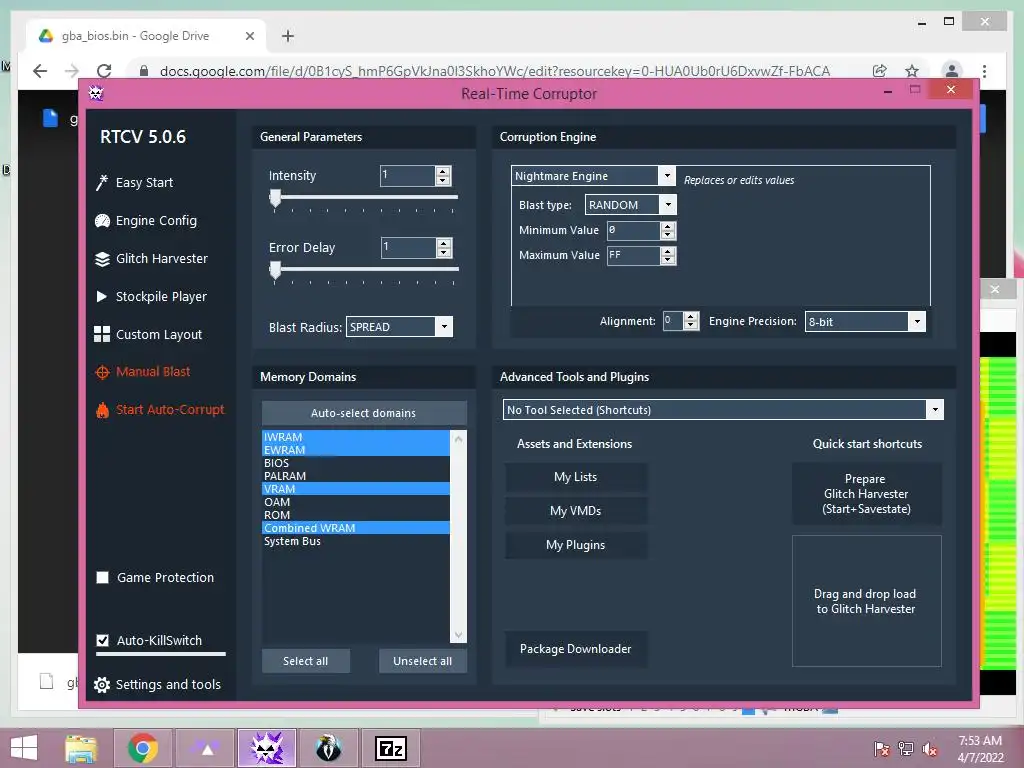Reload the Chrome page

click(104, 71)
